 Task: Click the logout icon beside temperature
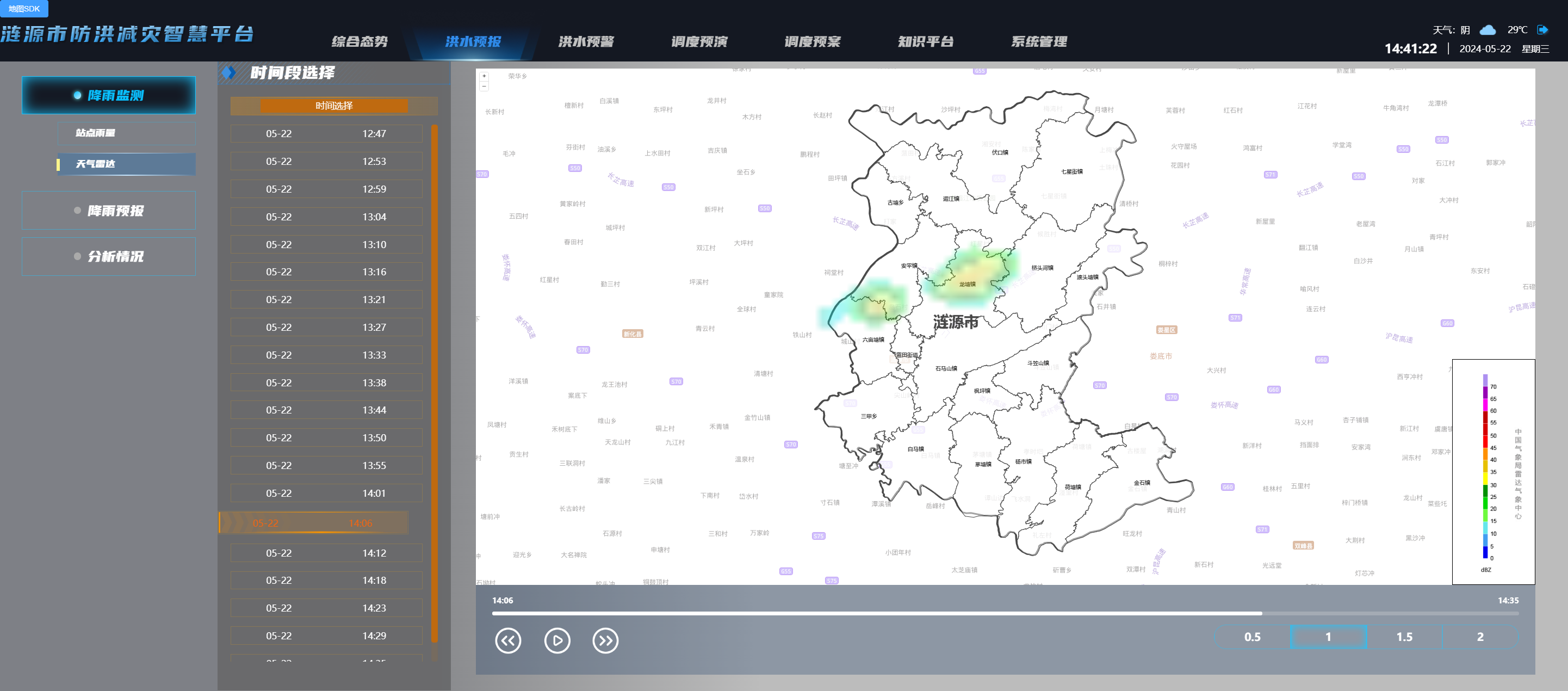(x=1542, y=30)
